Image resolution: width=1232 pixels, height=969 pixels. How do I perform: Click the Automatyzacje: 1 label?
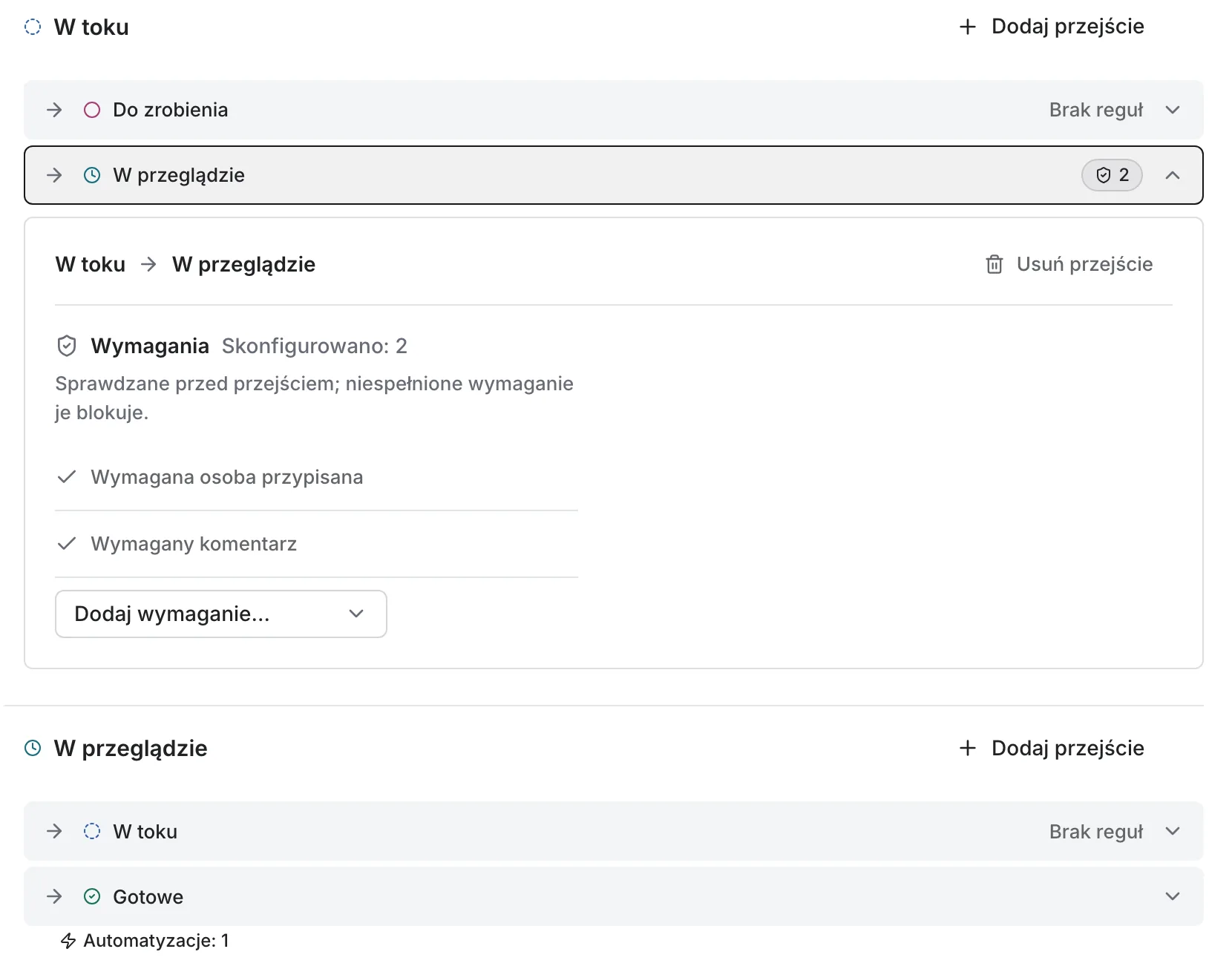156,941
